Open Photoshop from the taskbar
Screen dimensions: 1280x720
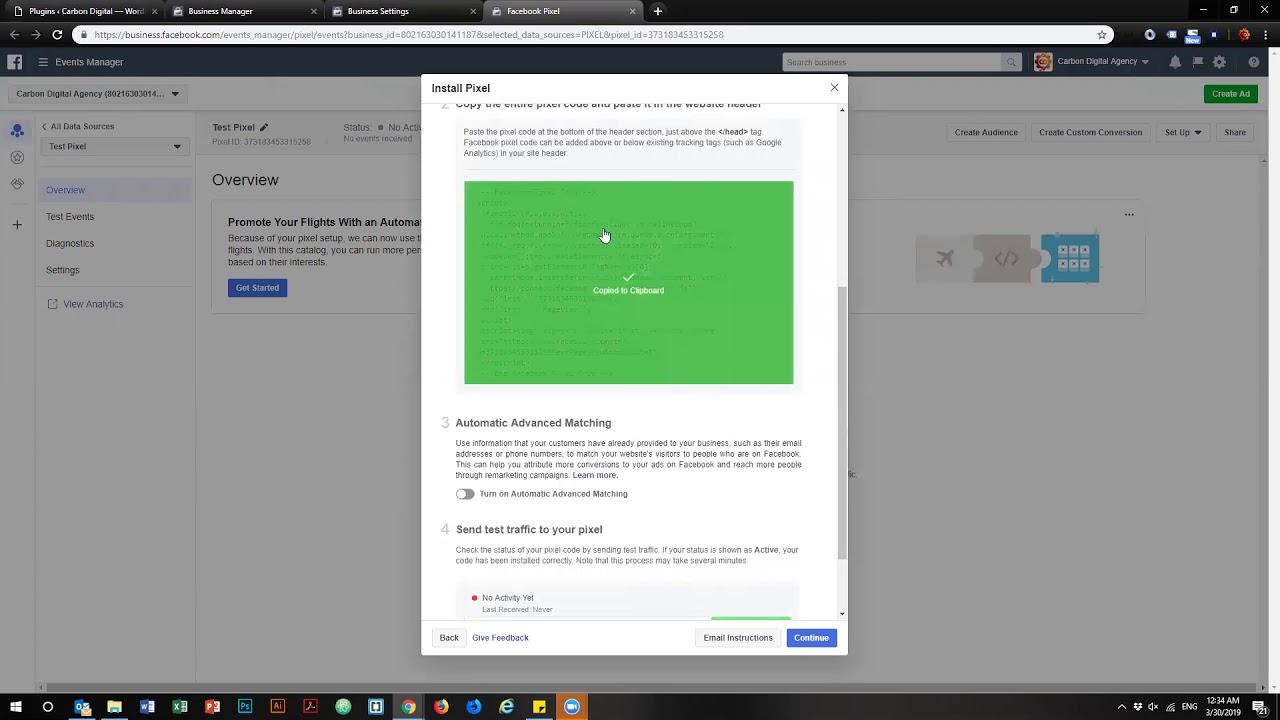(245, 707)
